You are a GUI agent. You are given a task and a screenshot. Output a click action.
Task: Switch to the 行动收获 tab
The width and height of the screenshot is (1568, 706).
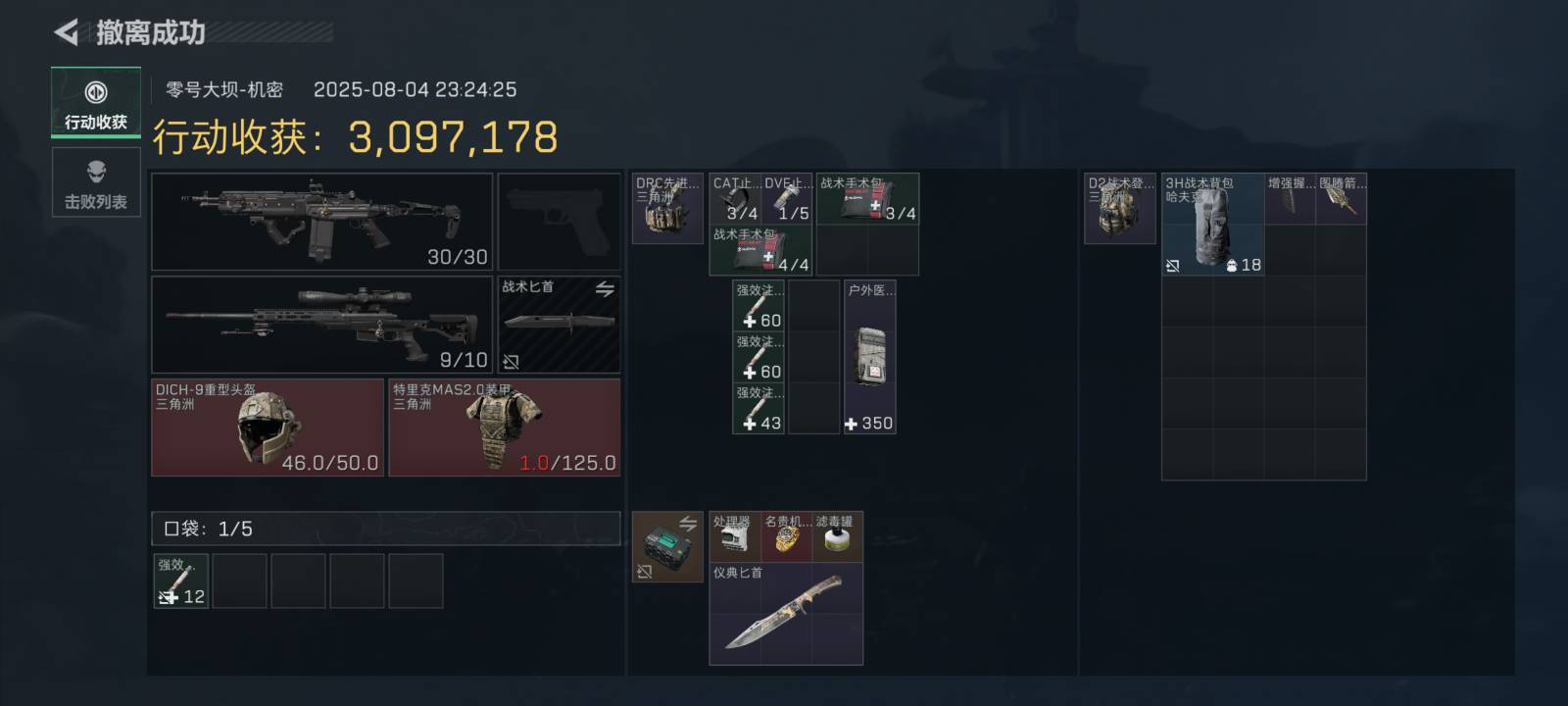point(96,103)
